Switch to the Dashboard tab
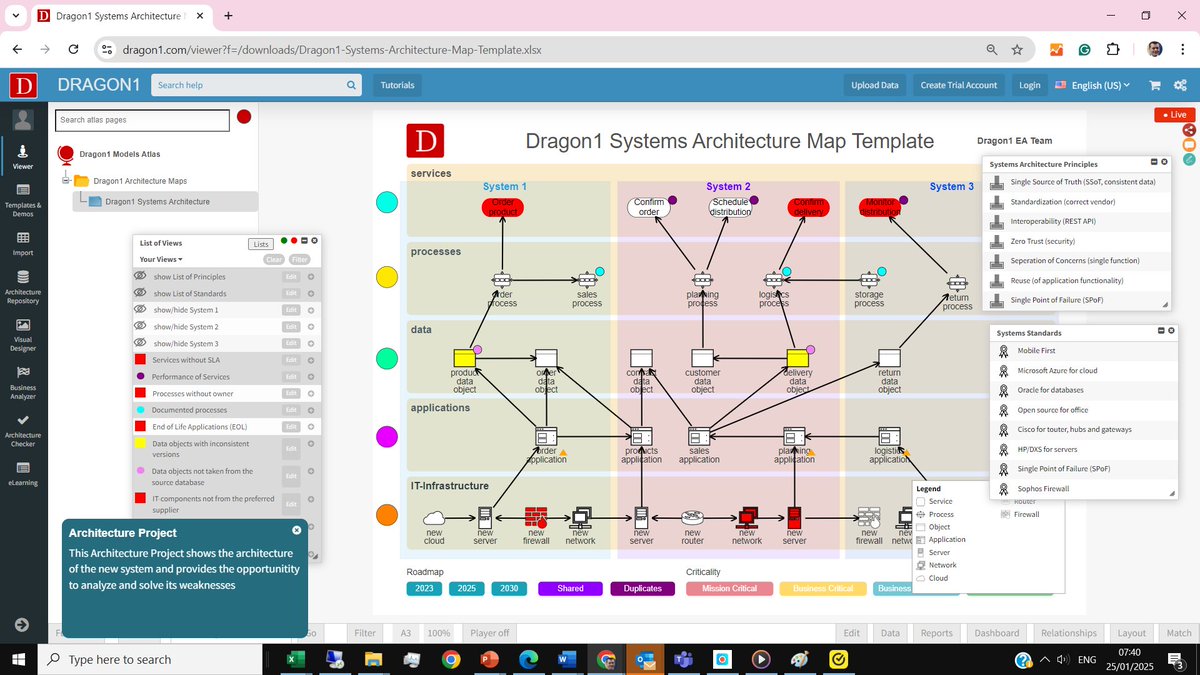 [x=996, y=632]
